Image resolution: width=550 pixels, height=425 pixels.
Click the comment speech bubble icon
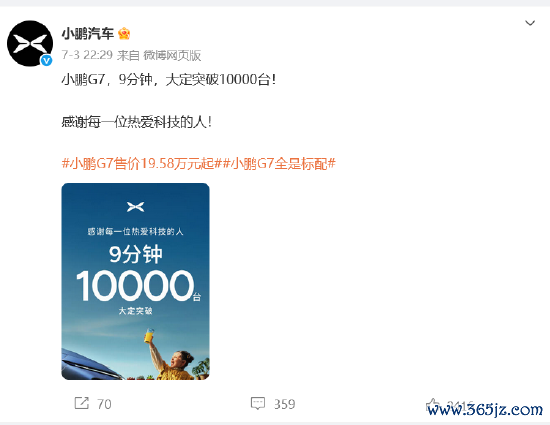click(258, 404)
